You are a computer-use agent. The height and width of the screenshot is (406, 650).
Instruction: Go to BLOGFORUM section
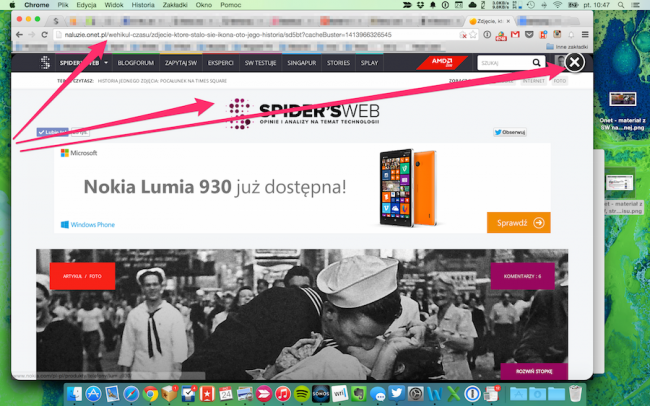[x=136, y=63]
